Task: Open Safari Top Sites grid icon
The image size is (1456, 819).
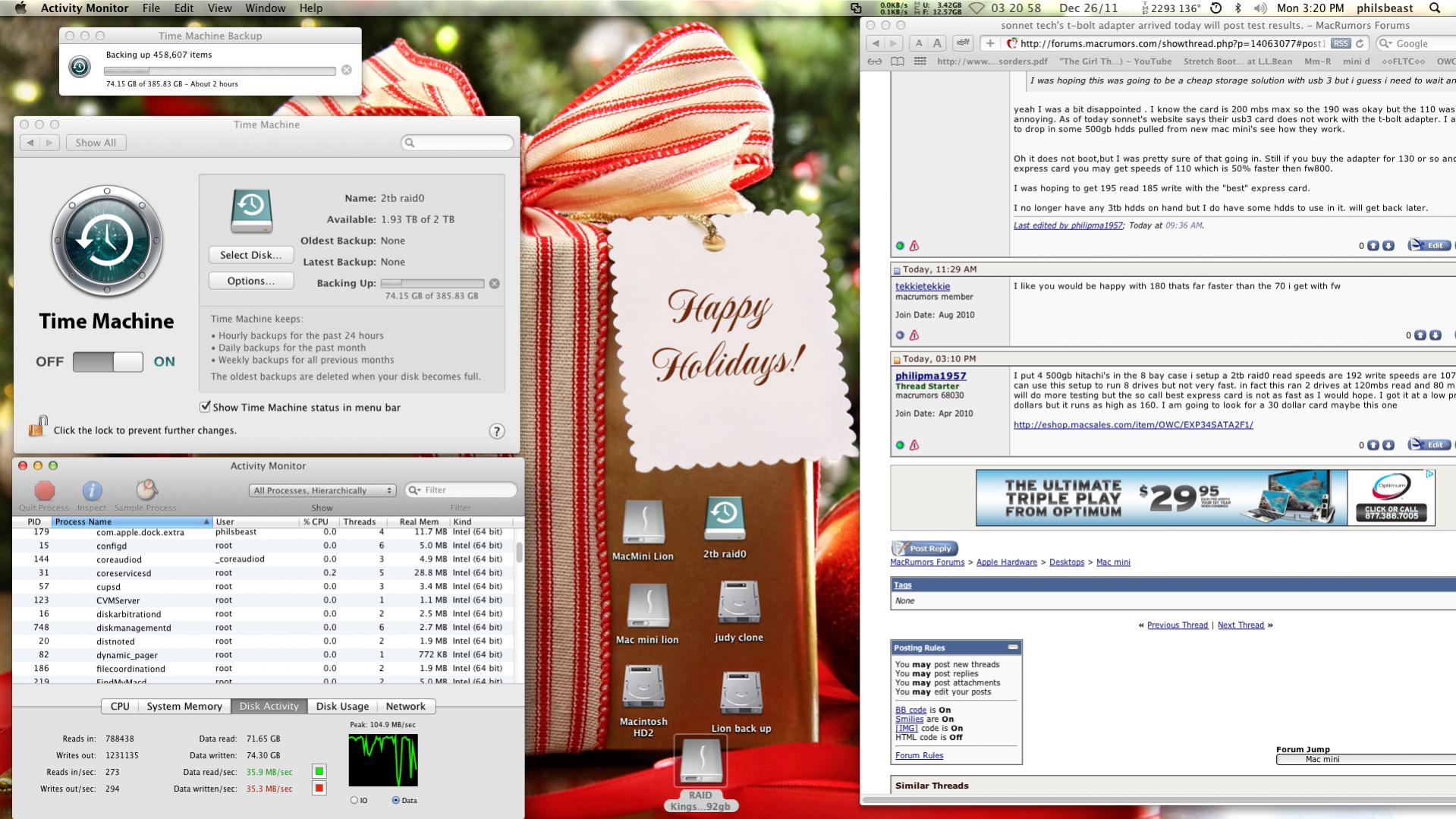Action: point(920,61)
